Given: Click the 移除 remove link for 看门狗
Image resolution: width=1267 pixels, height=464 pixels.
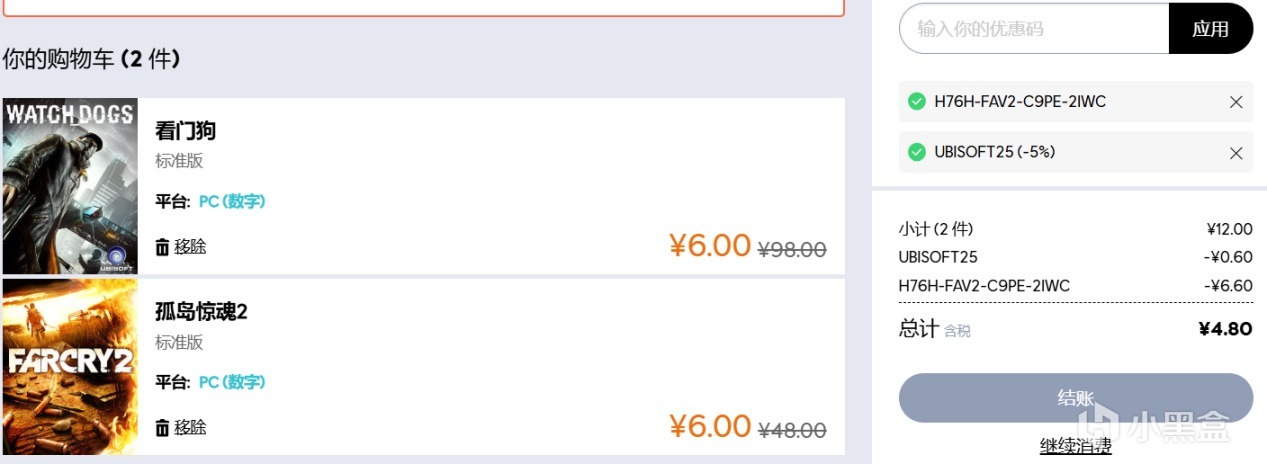Looking at the screenshot, I should 190,247.
